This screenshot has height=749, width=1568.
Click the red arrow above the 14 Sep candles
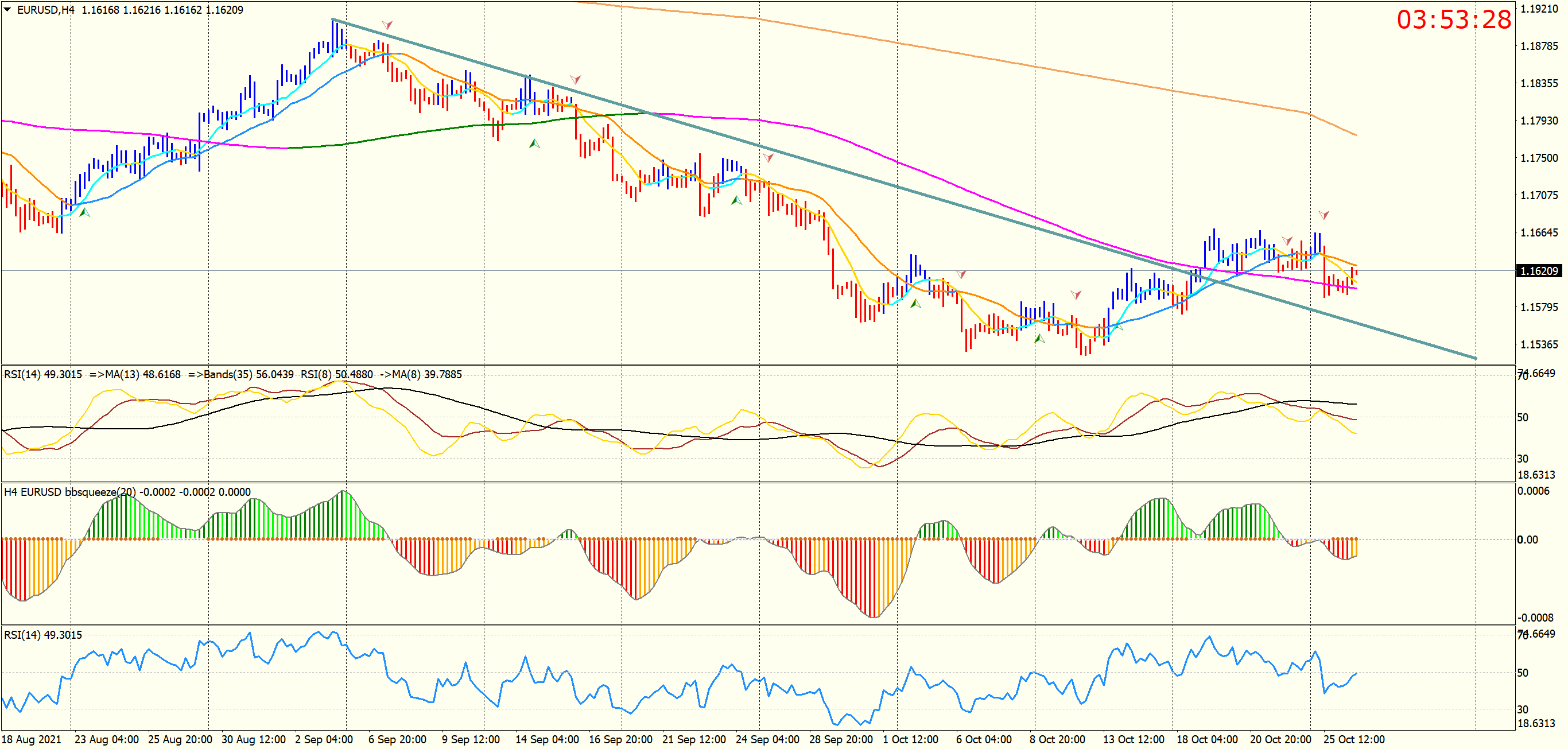(x=575, y=79)
